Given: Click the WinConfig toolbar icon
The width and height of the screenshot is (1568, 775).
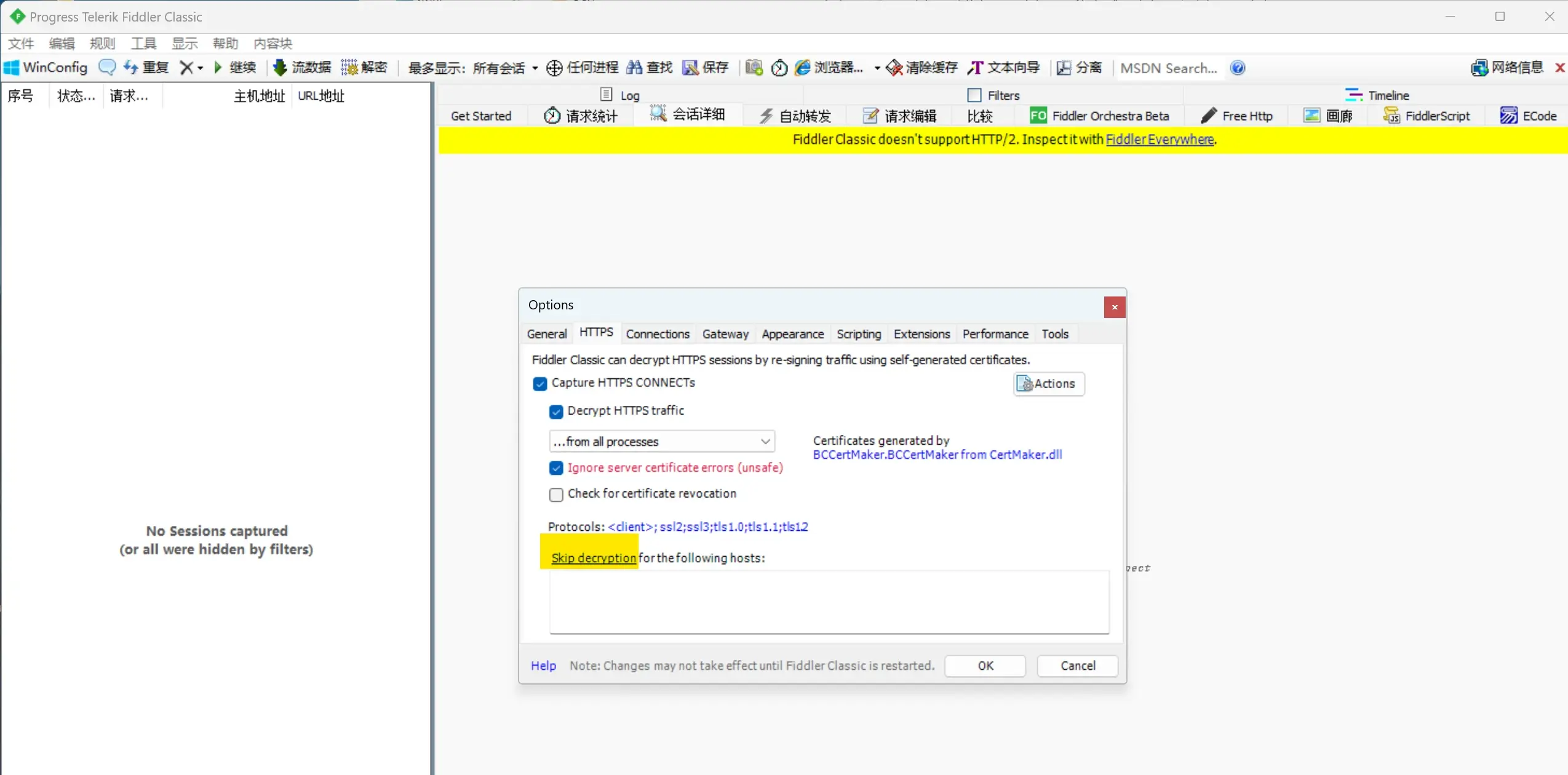Looking at the screenshot, I should pyautogui.click(x=12, y=68).
